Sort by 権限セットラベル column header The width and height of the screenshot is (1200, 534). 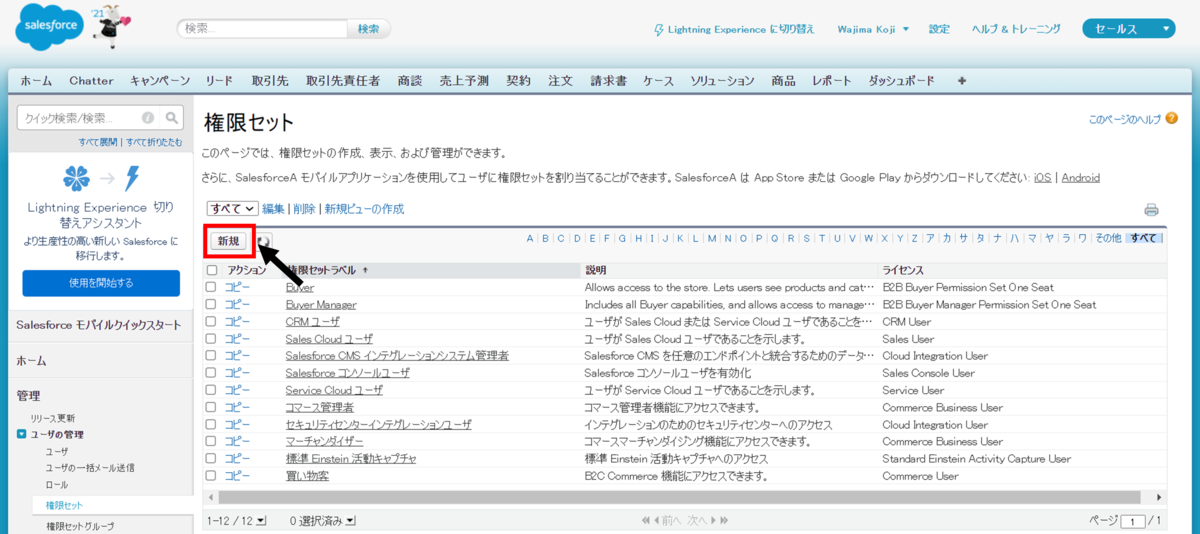coord(327,270)
